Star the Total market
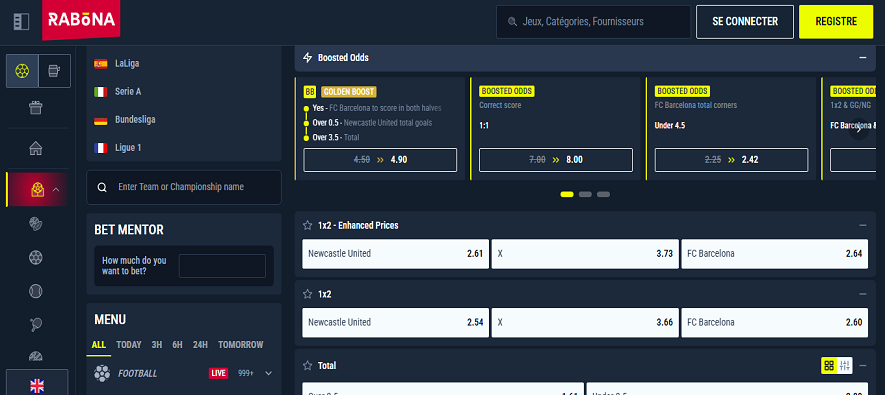The width and height of the screenshot is (885, 395). 308,366
